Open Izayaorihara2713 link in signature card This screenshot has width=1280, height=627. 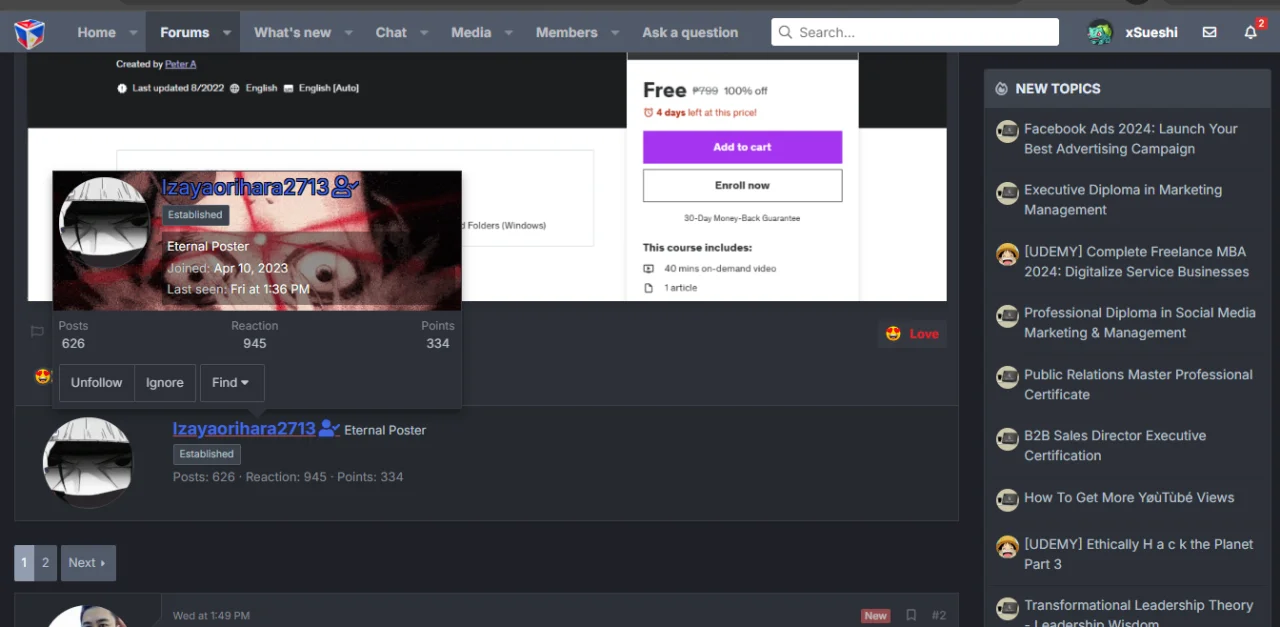(244, 429)
